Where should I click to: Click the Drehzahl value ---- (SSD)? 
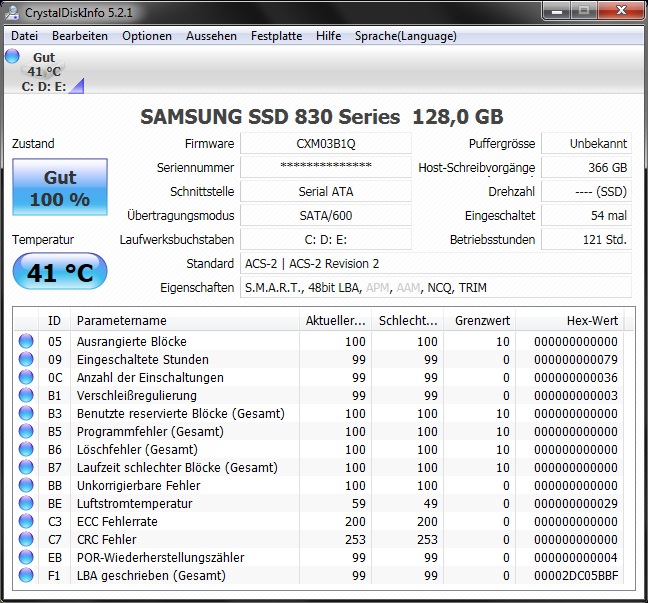point(586,191)
